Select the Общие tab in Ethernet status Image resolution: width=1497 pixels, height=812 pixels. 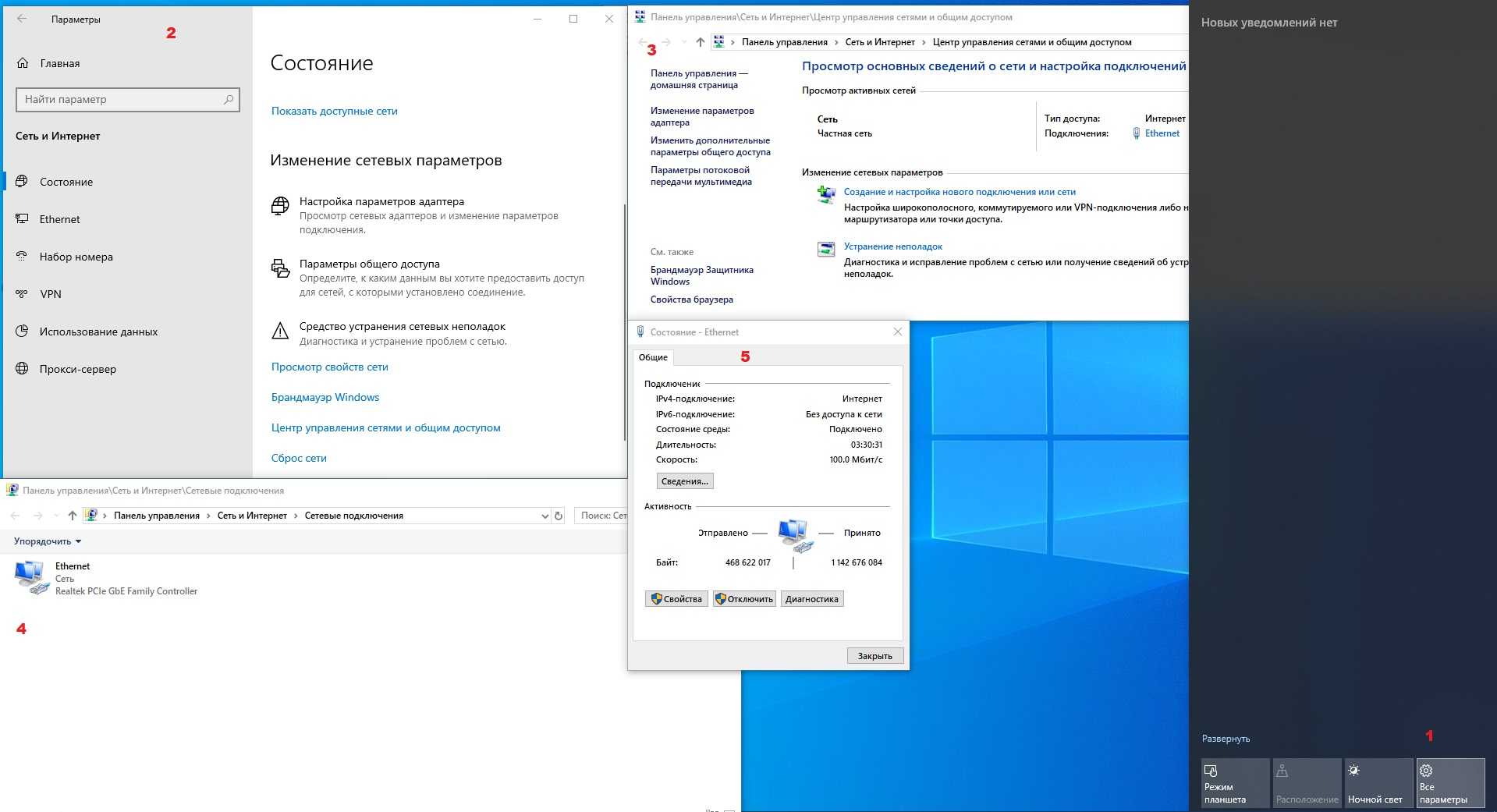(653, 357)
